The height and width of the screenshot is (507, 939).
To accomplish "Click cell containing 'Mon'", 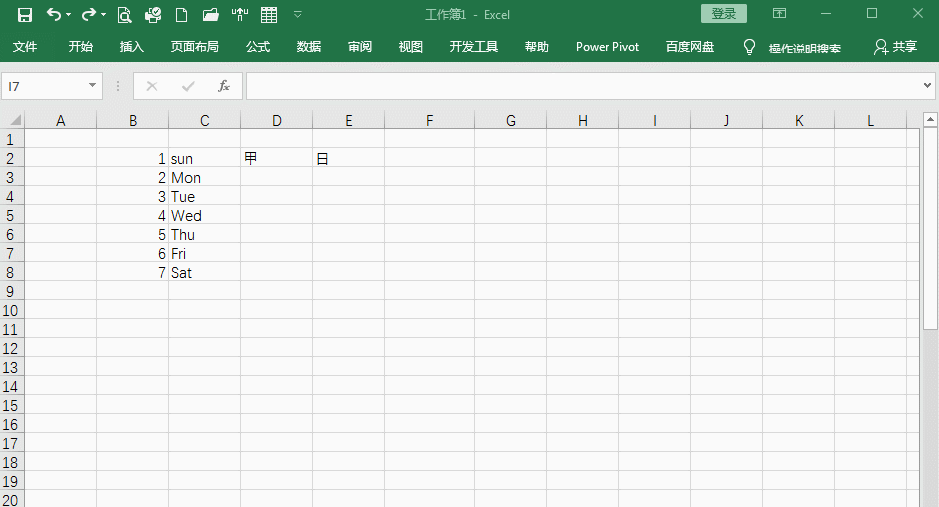I will point(204,178).
